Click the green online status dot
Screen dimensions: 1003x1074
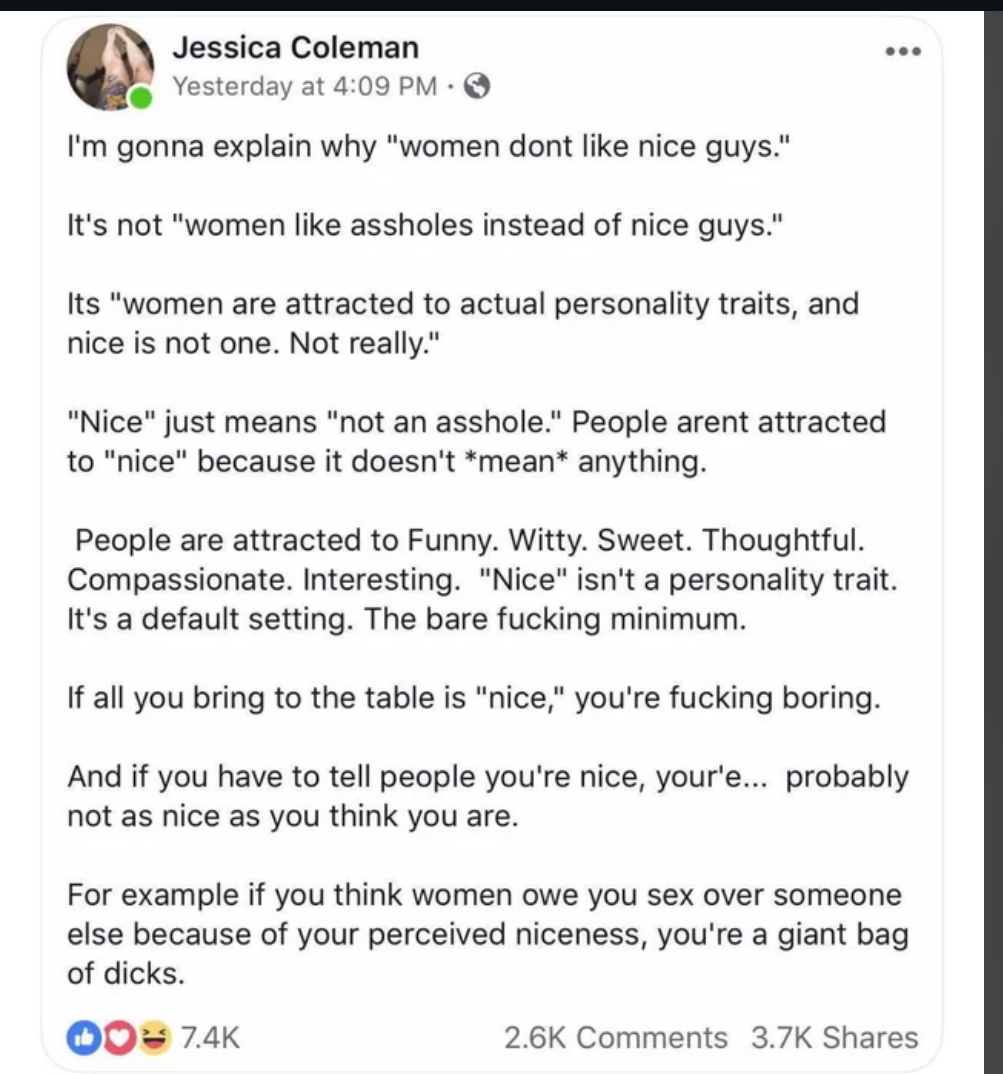pyautogui.click(x=141, y=99)
